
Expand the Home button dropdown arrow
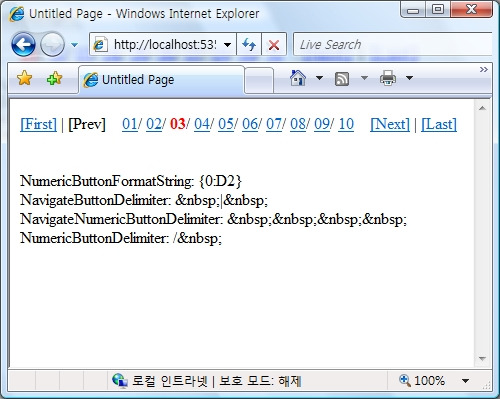tap(319, 78)
